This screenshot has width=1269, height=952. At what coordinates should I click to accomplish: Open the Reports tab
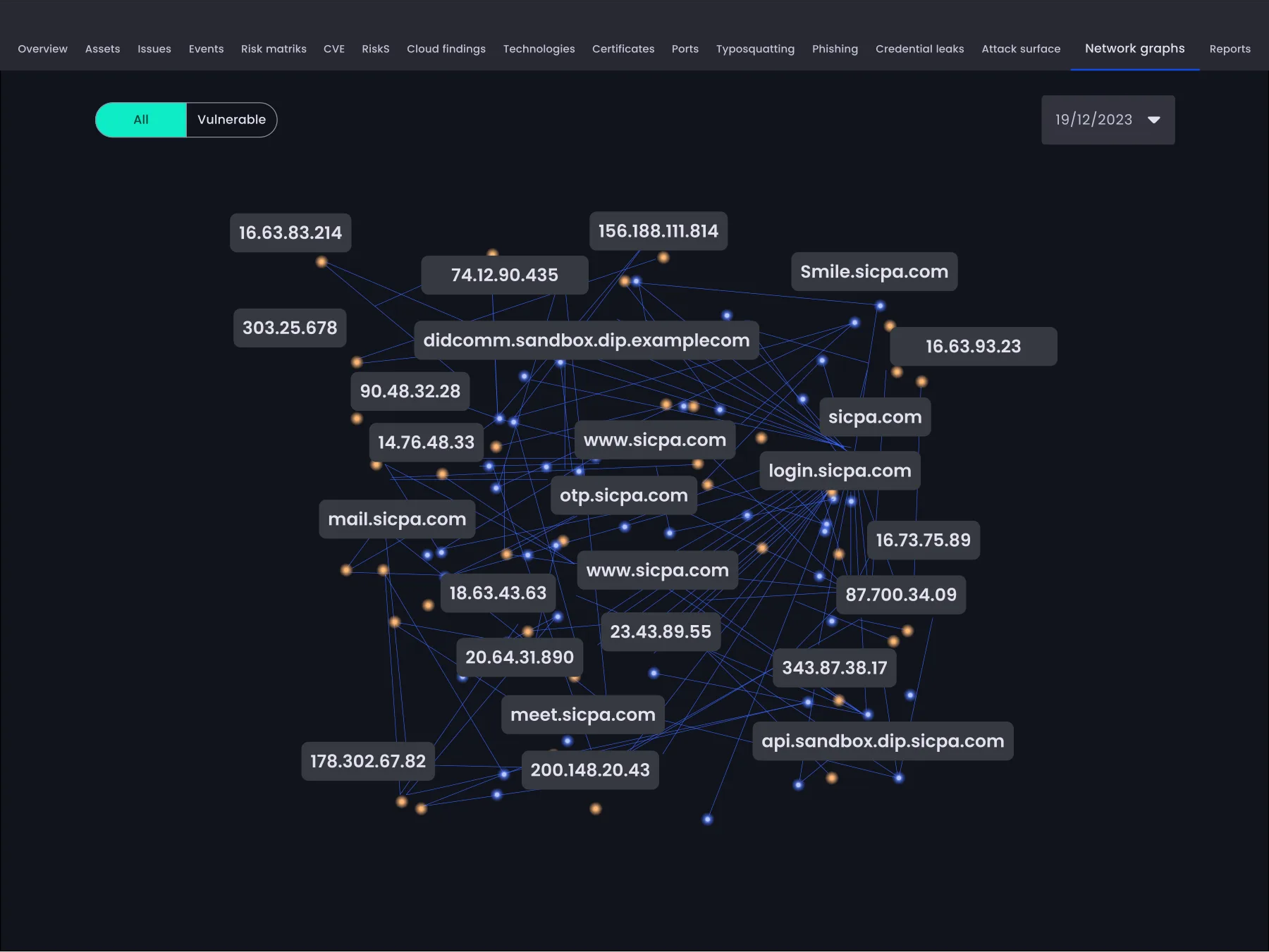coord(1230,49)
